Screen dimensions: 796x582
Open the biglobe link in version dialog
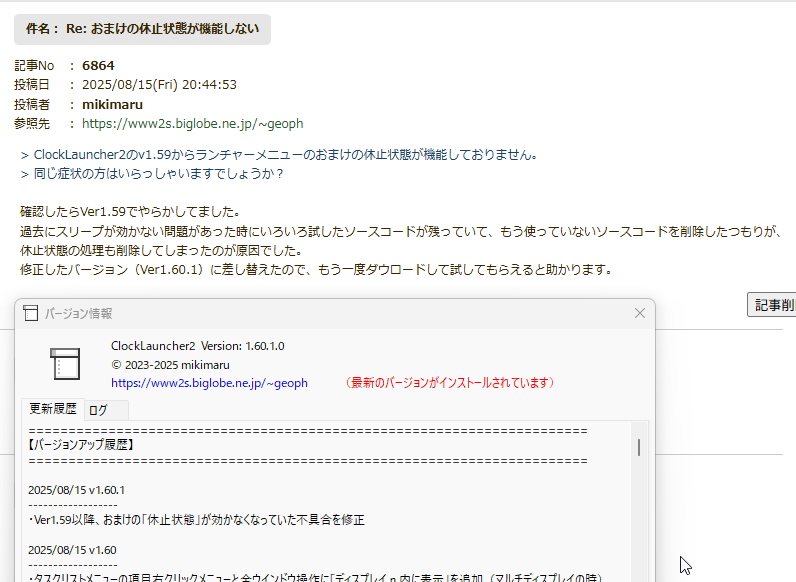pos(209,383)
